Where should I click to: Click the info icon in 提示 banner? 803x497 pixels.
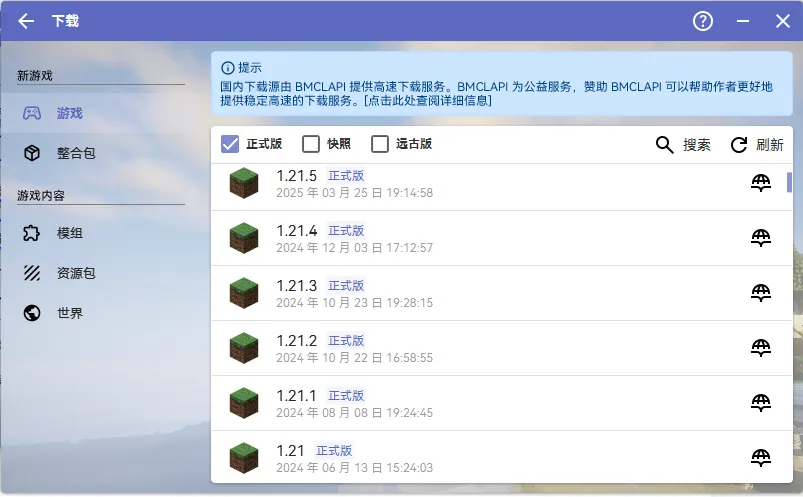click(x=227, y=68)
